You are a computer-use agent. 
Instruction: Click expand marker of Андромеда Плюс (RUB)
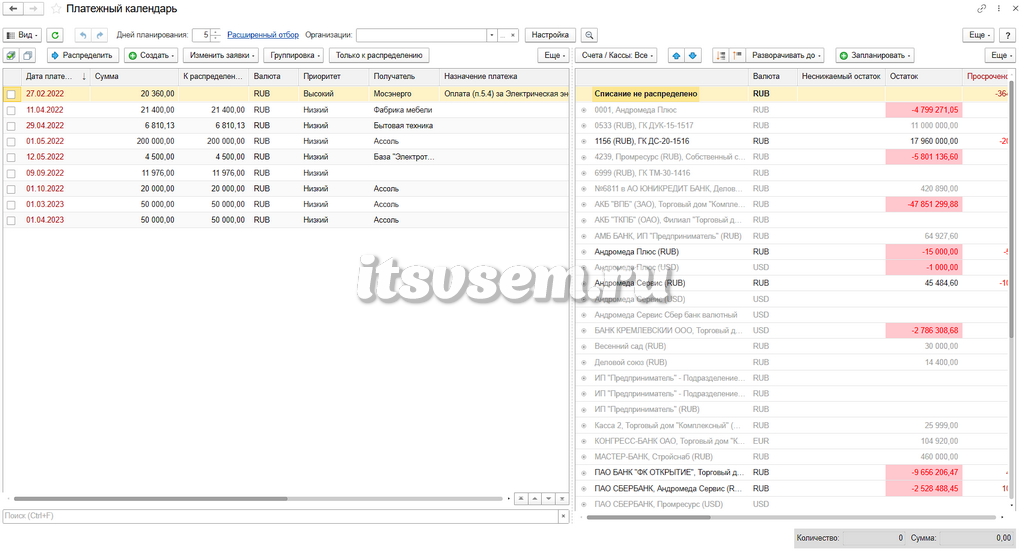pos(584,252)
